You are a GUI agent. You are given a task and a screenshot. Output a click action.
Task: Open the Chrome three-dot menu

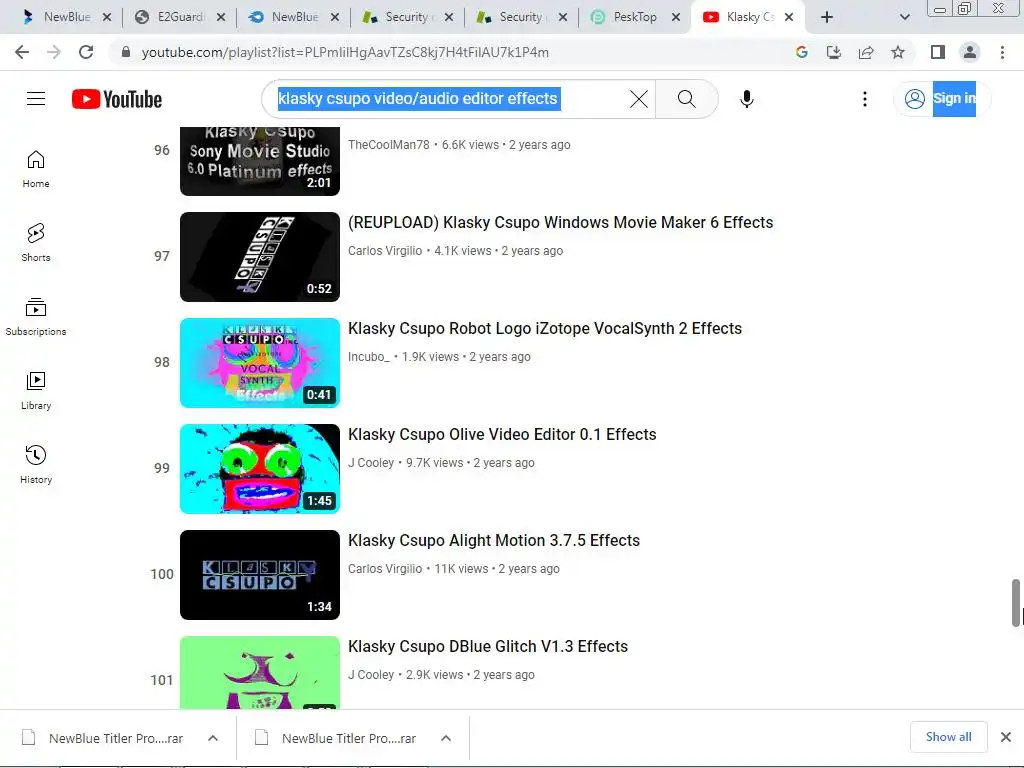pyautogui.click(x=1002, y=52)
